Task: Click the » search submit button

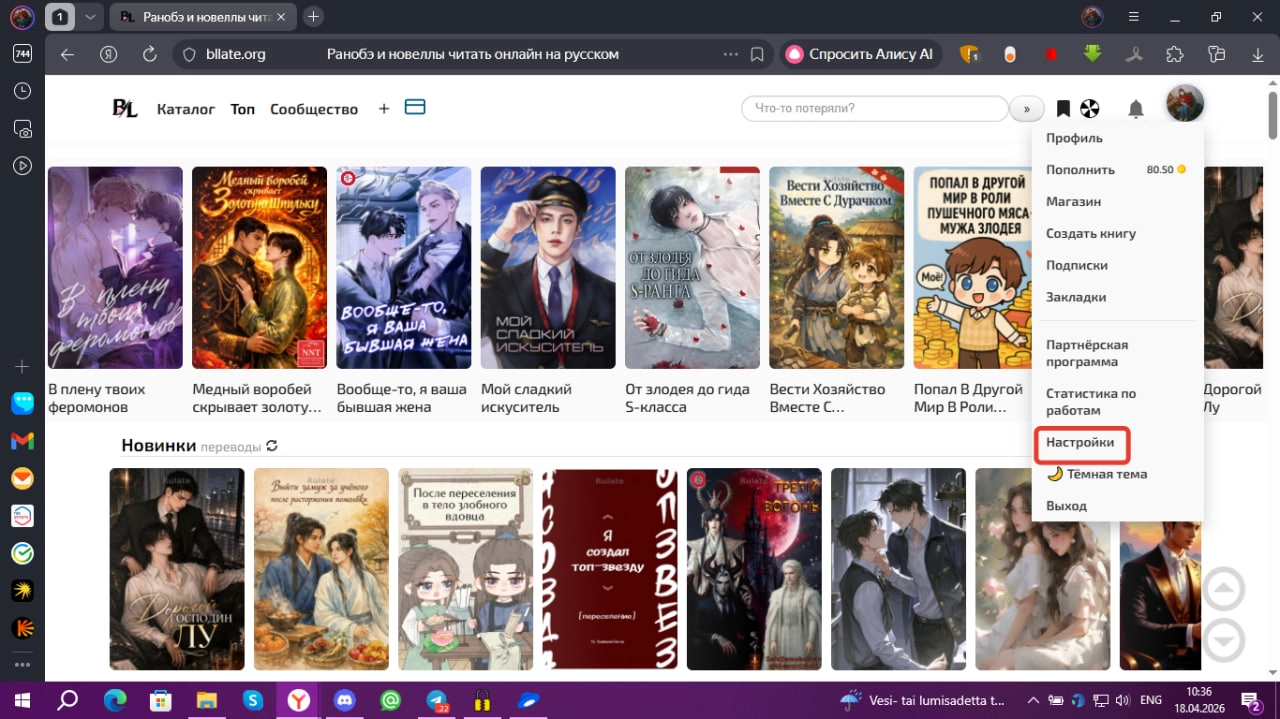Action: point(1026,108)
